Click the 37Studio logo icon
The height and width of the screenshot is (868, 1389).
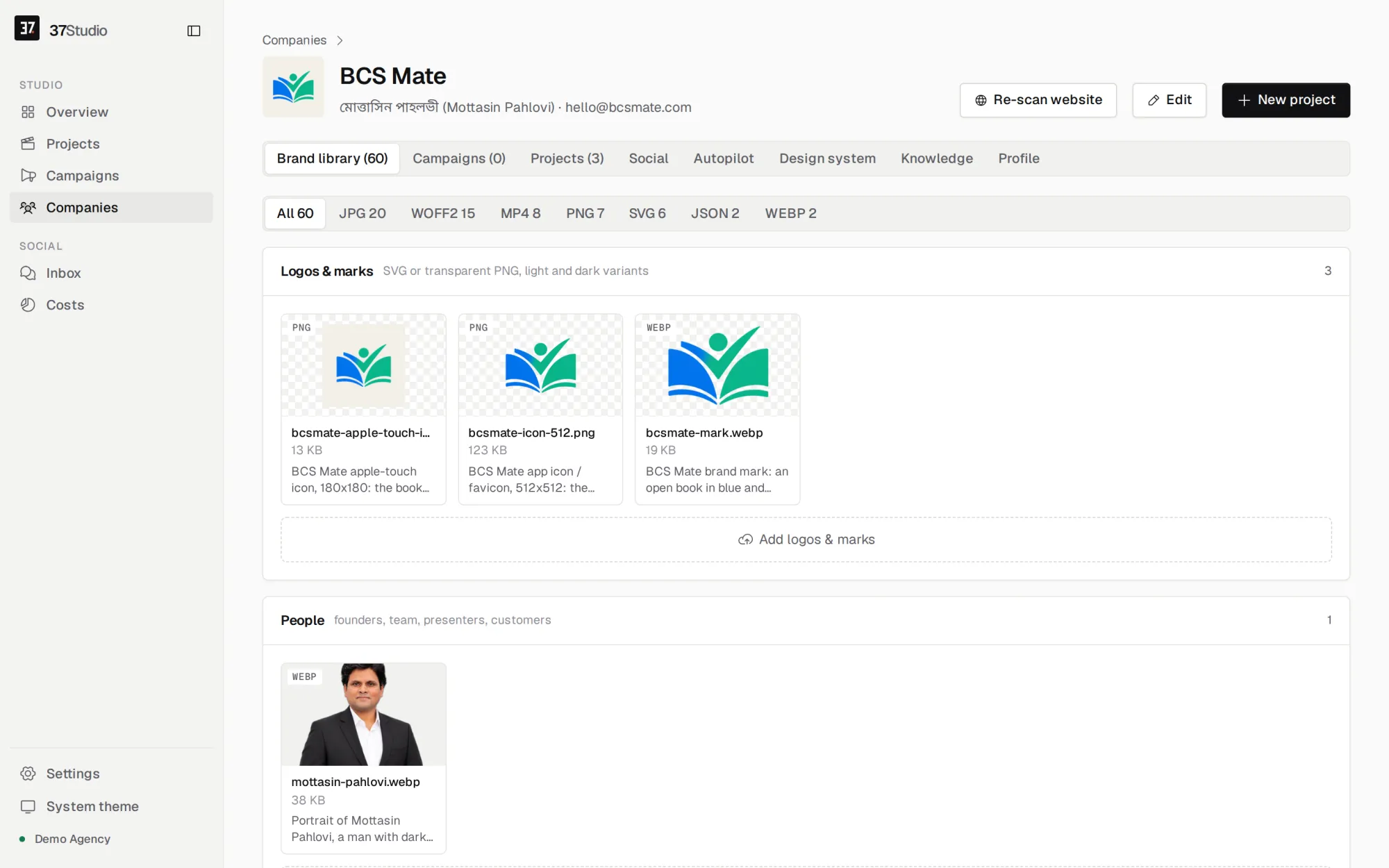[x=27, y=28]
